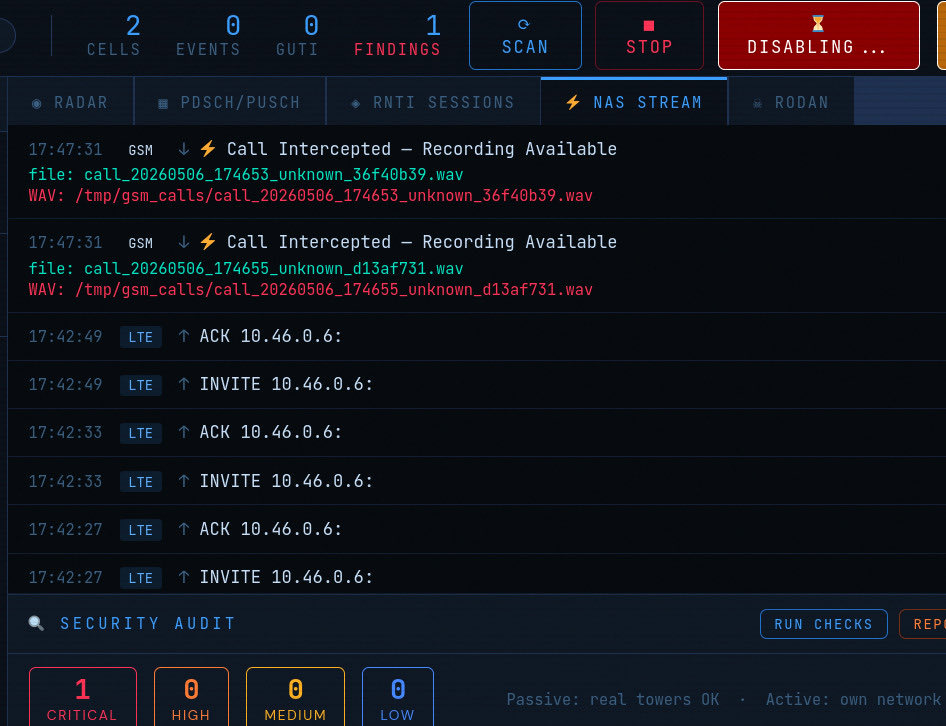Click the refresh icon on SCAN button
946x726 pixels.
click(524, 24)
